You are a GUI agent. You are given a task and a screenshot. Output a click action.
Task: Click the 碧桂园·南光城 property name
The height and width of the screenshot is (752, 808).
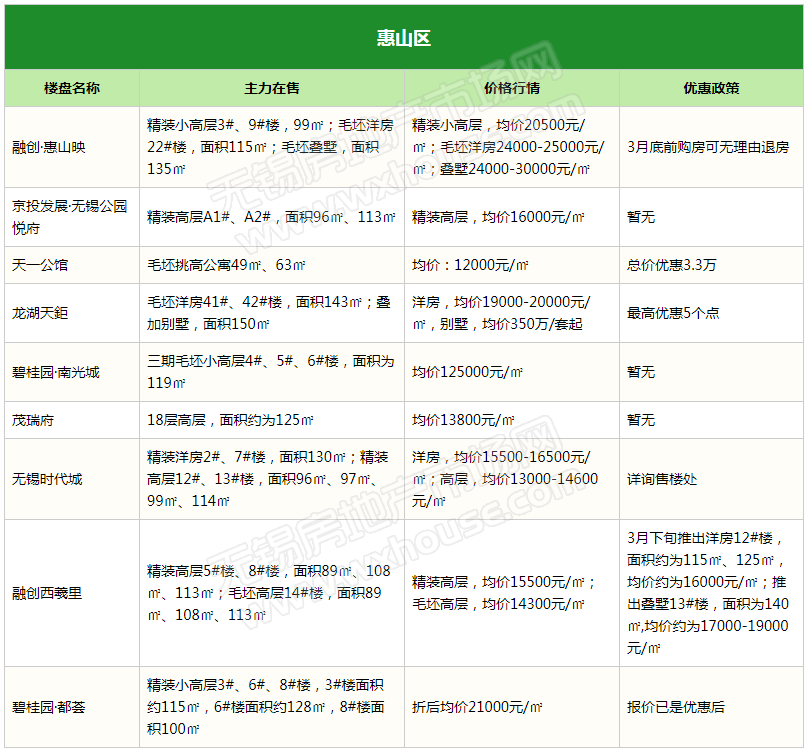tap(56, 372)
